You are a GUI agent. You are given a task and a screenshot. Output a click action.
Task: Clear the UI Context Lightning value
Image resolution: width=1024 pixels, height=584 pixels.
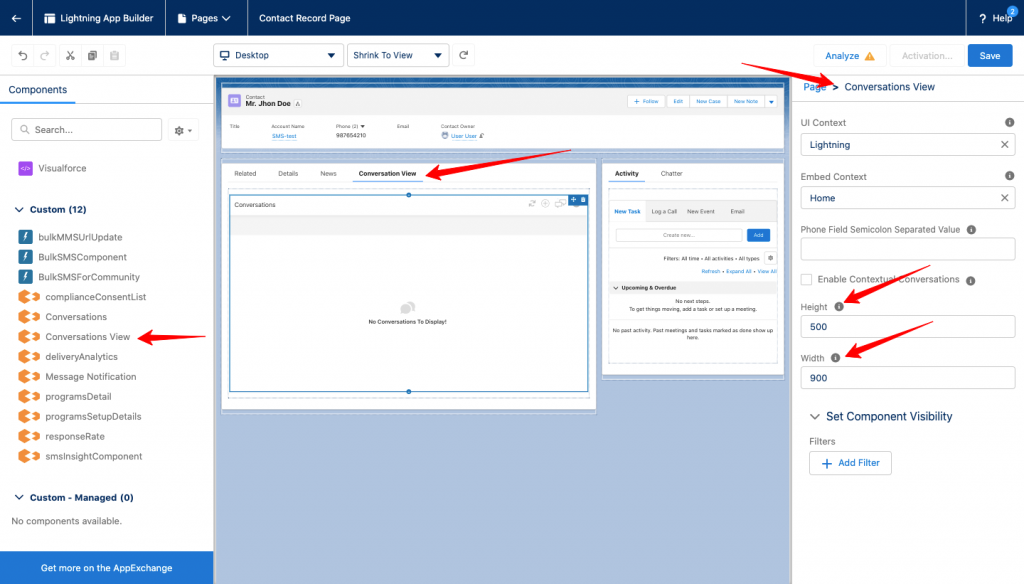(x=1004, y=145)
